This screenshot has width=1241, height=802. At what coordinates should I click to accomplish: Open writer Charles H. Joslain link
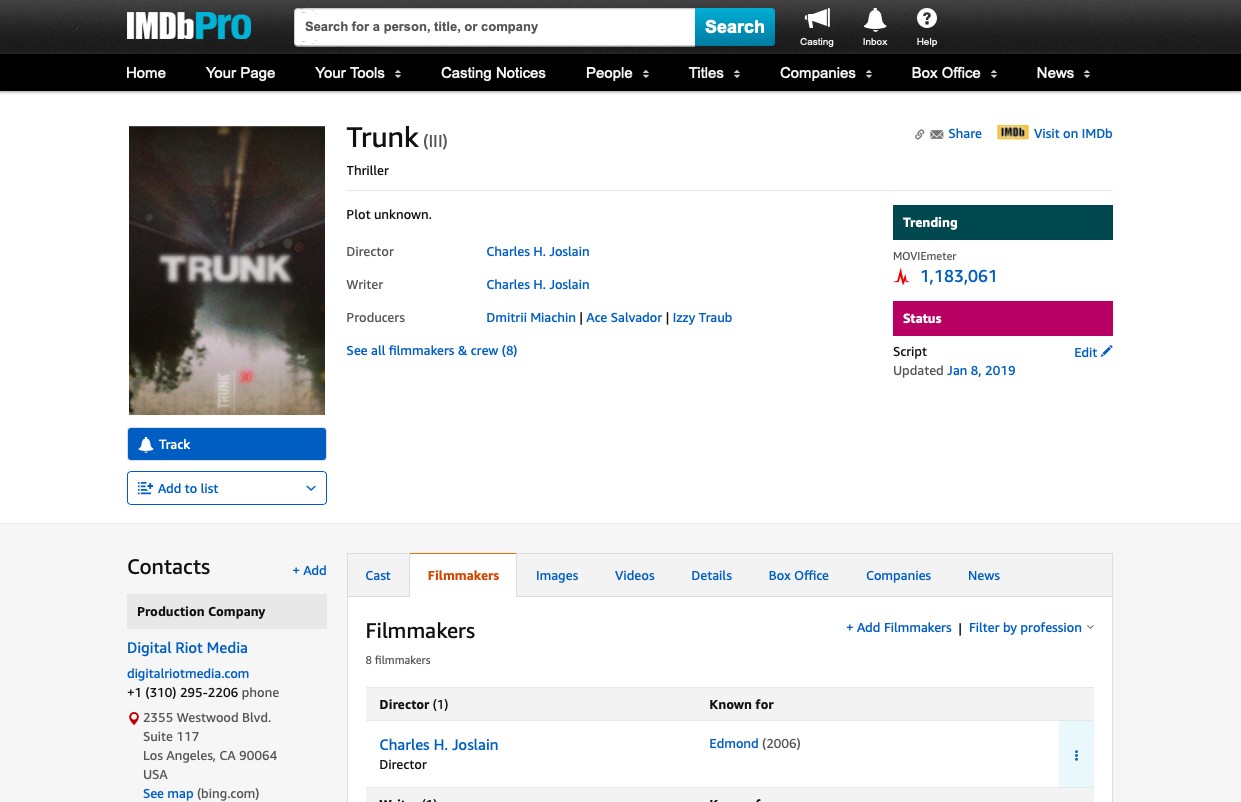click(x=538, y=285)
